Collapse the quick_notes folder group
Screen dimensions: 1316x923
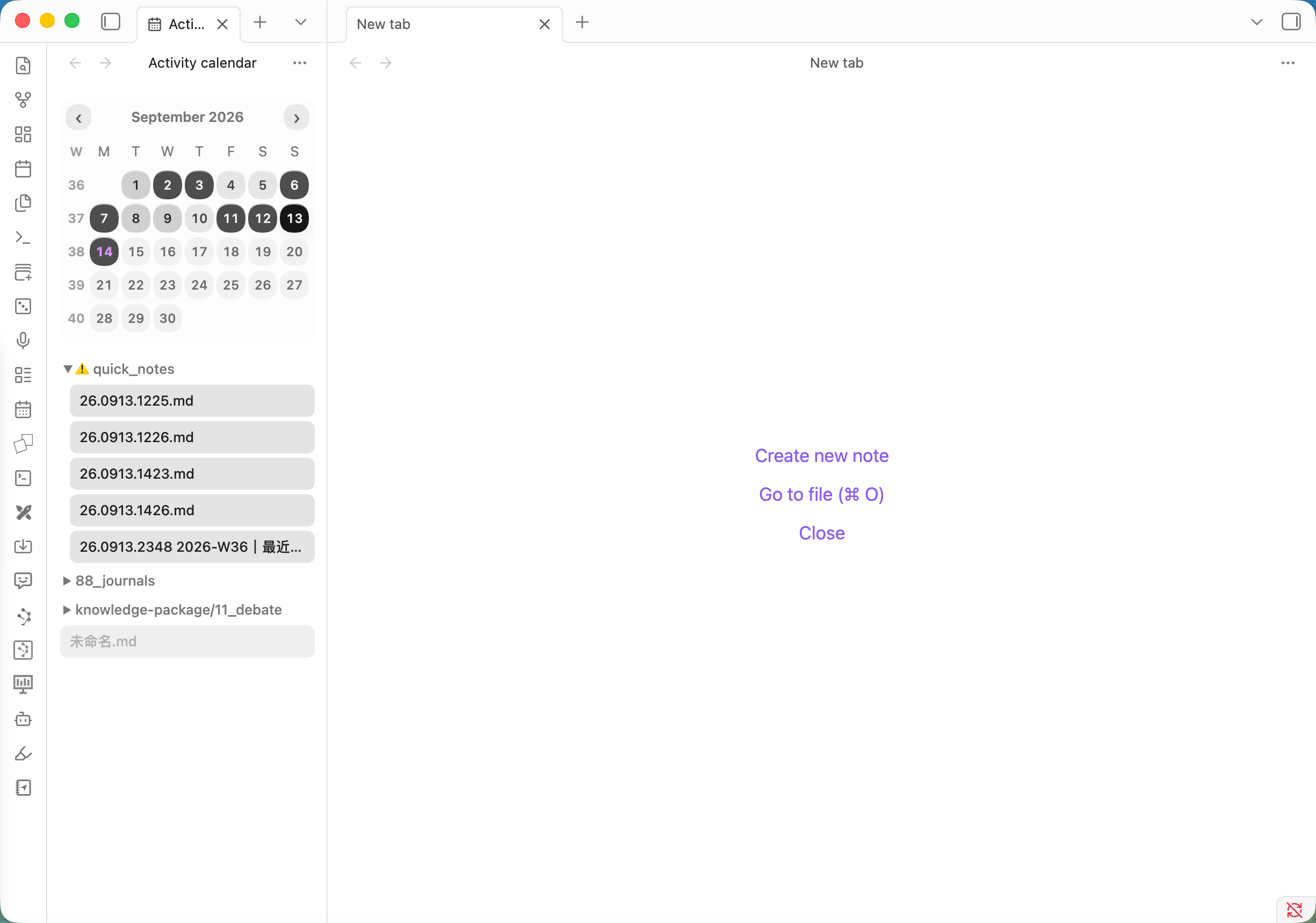[x=68, y=369]
